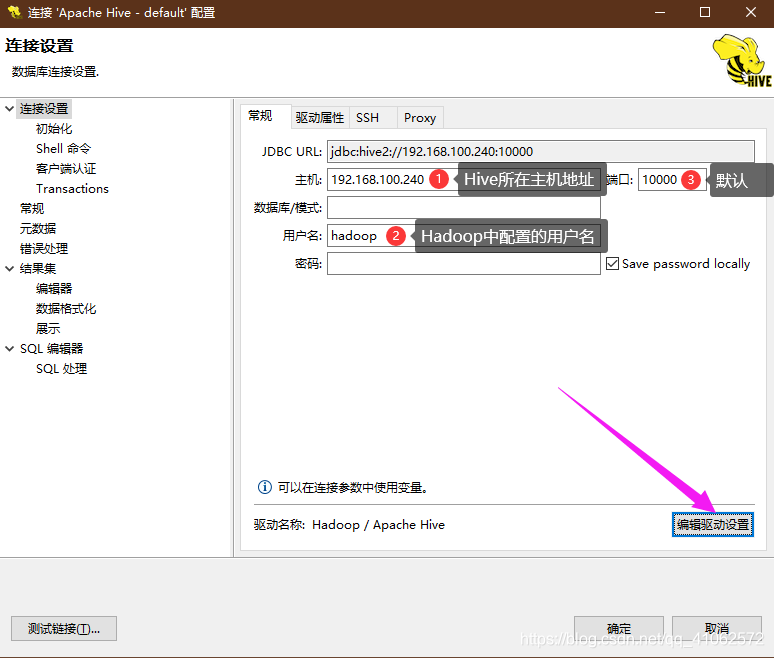Select Transactions tree item
774x658 pixels.
pyautogui.click(x=72, y=189)
